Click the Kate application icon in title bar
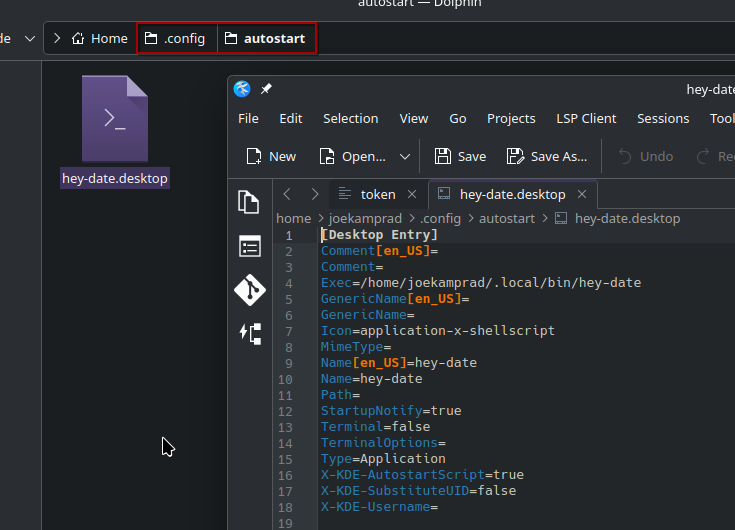 point(242,89)
